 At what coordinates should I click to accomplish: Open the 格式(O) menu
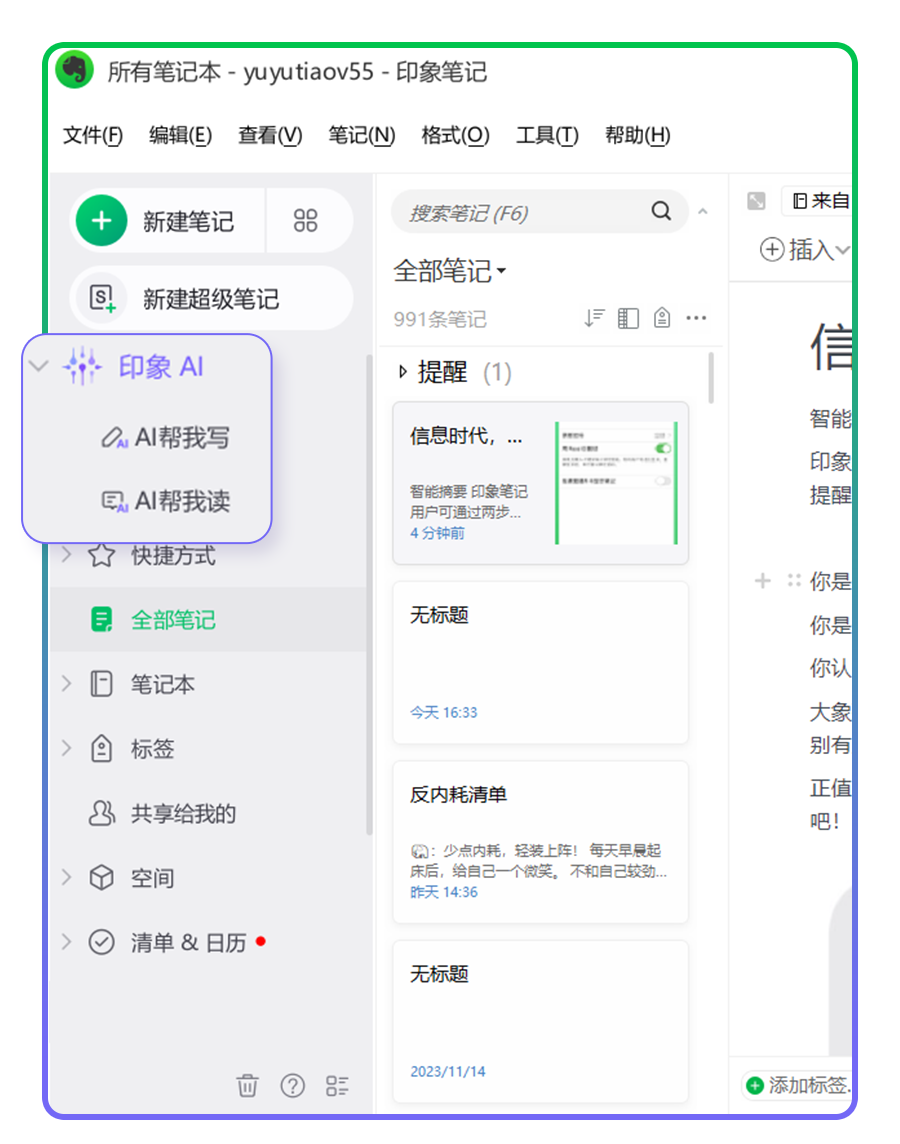pos(455,135)
